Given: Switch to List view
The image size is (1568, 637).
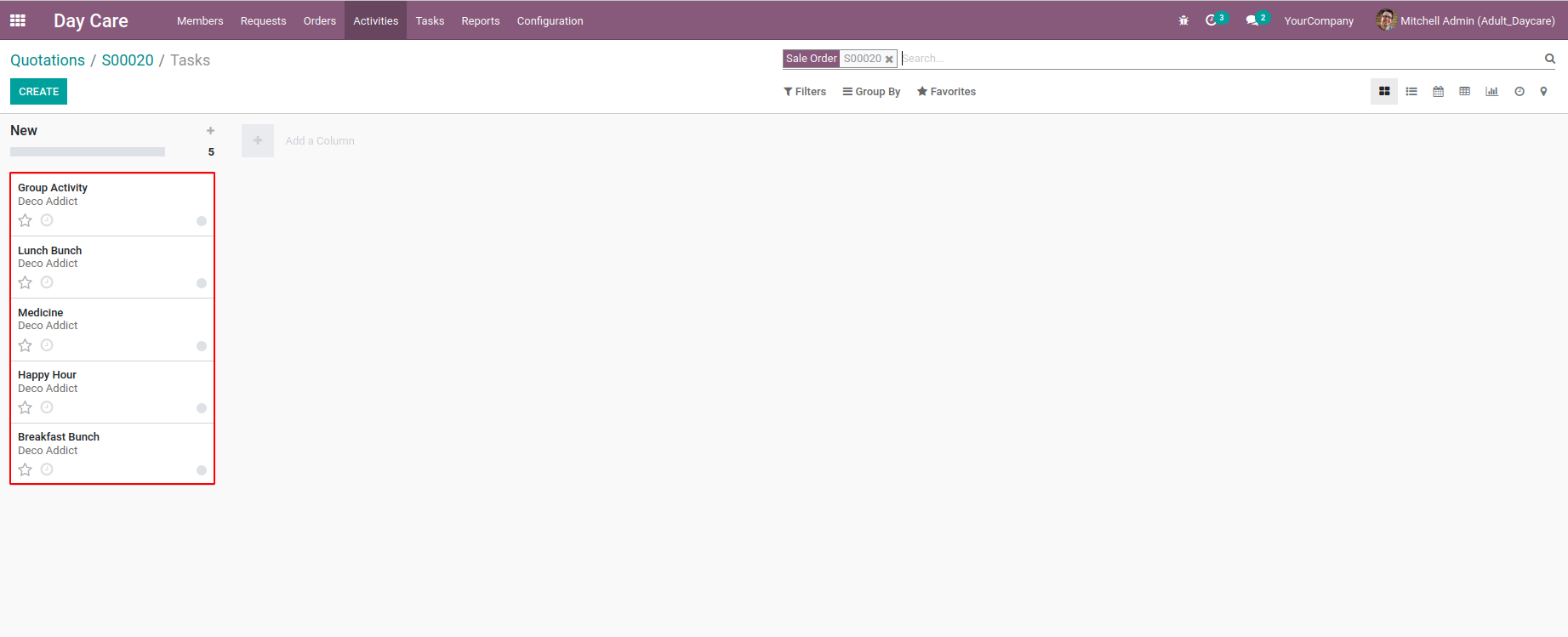Looking at the screenshot, I should click(1411, 91).
